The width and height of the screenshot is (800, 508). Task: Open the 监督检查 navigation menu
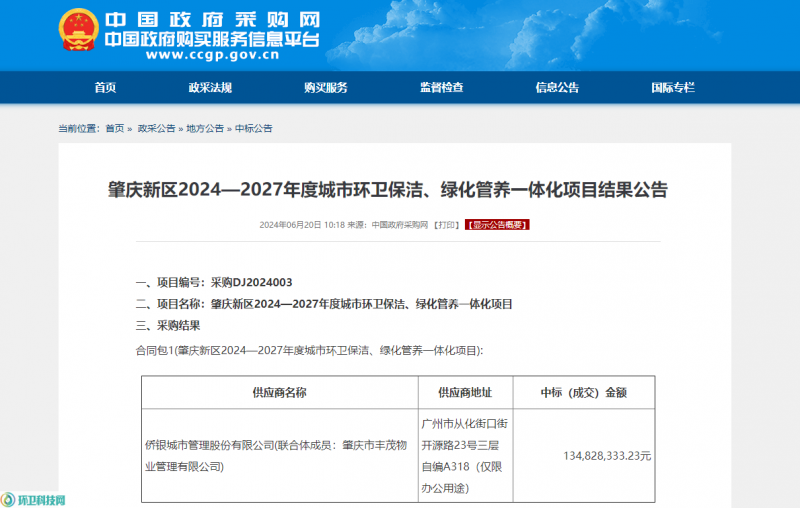click(441, 88)
